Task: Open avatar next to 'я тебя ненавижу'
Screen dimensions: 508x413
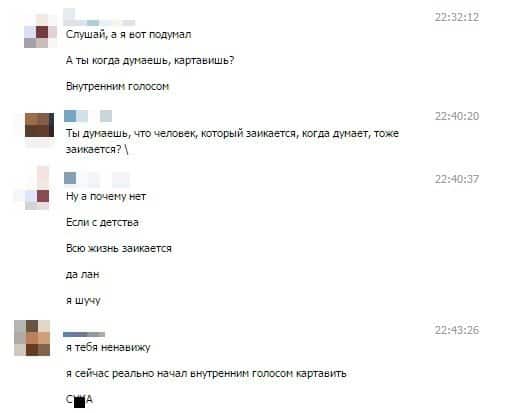Action: [x=32, y=338]
